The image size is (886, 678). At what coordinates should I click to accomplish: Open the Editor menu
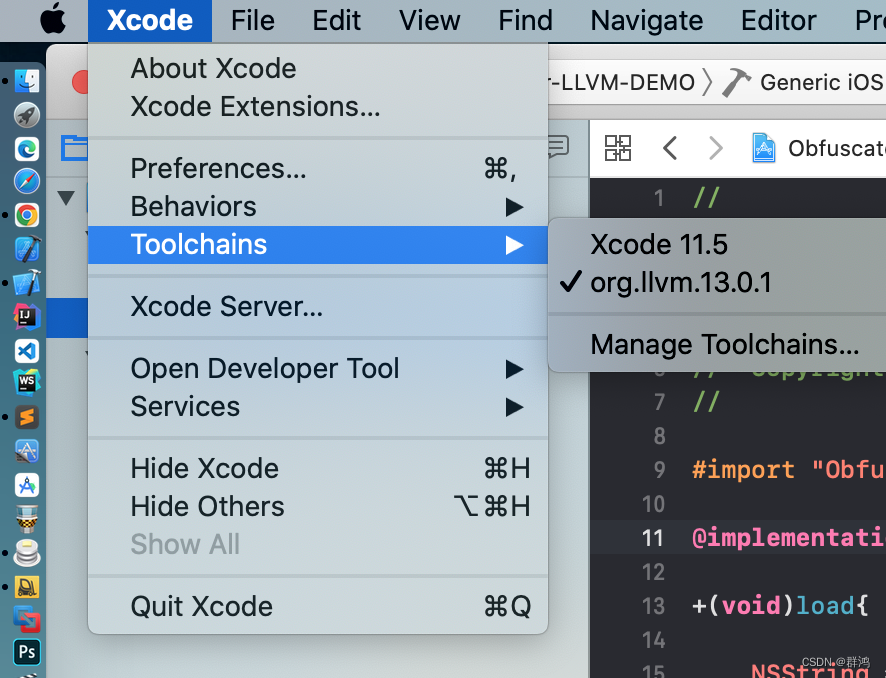tap(779, 20)
